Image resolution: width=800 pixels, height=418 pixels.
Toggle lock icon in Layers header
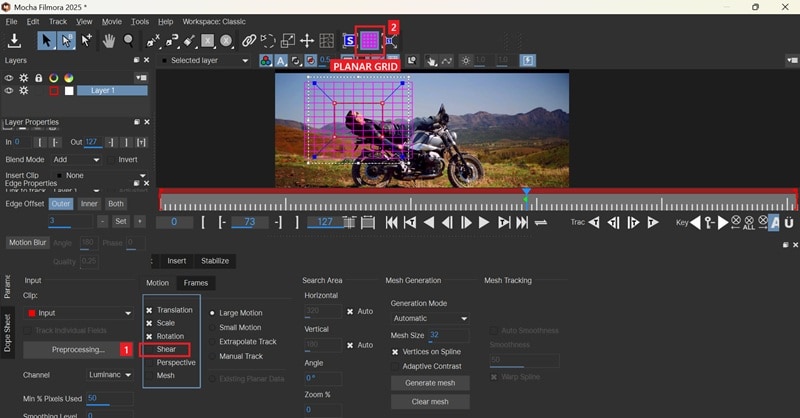coord(38,78)
